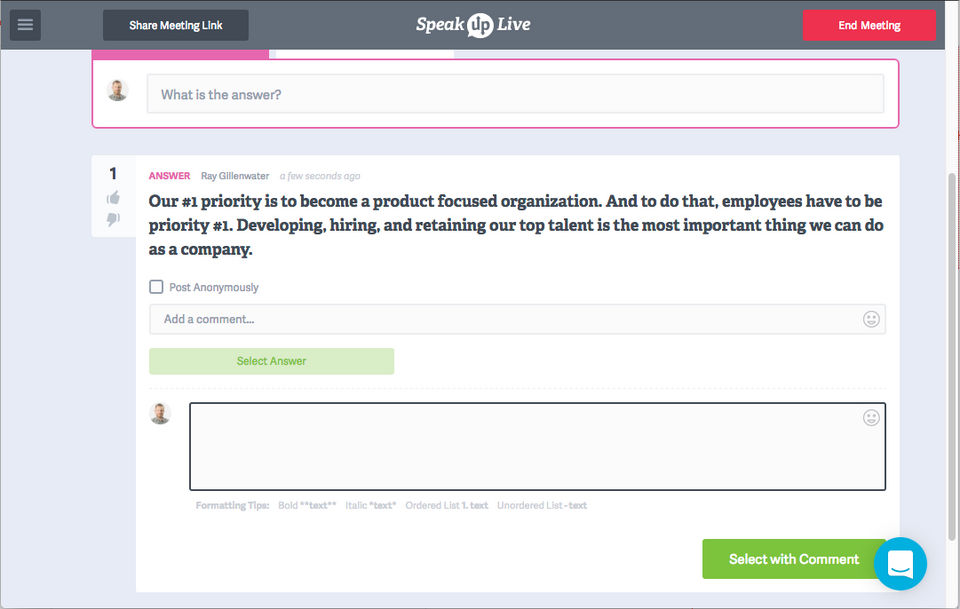Click the page's vertical scrollbar
The width and height of the screenshot is (960, 609).
951,350
